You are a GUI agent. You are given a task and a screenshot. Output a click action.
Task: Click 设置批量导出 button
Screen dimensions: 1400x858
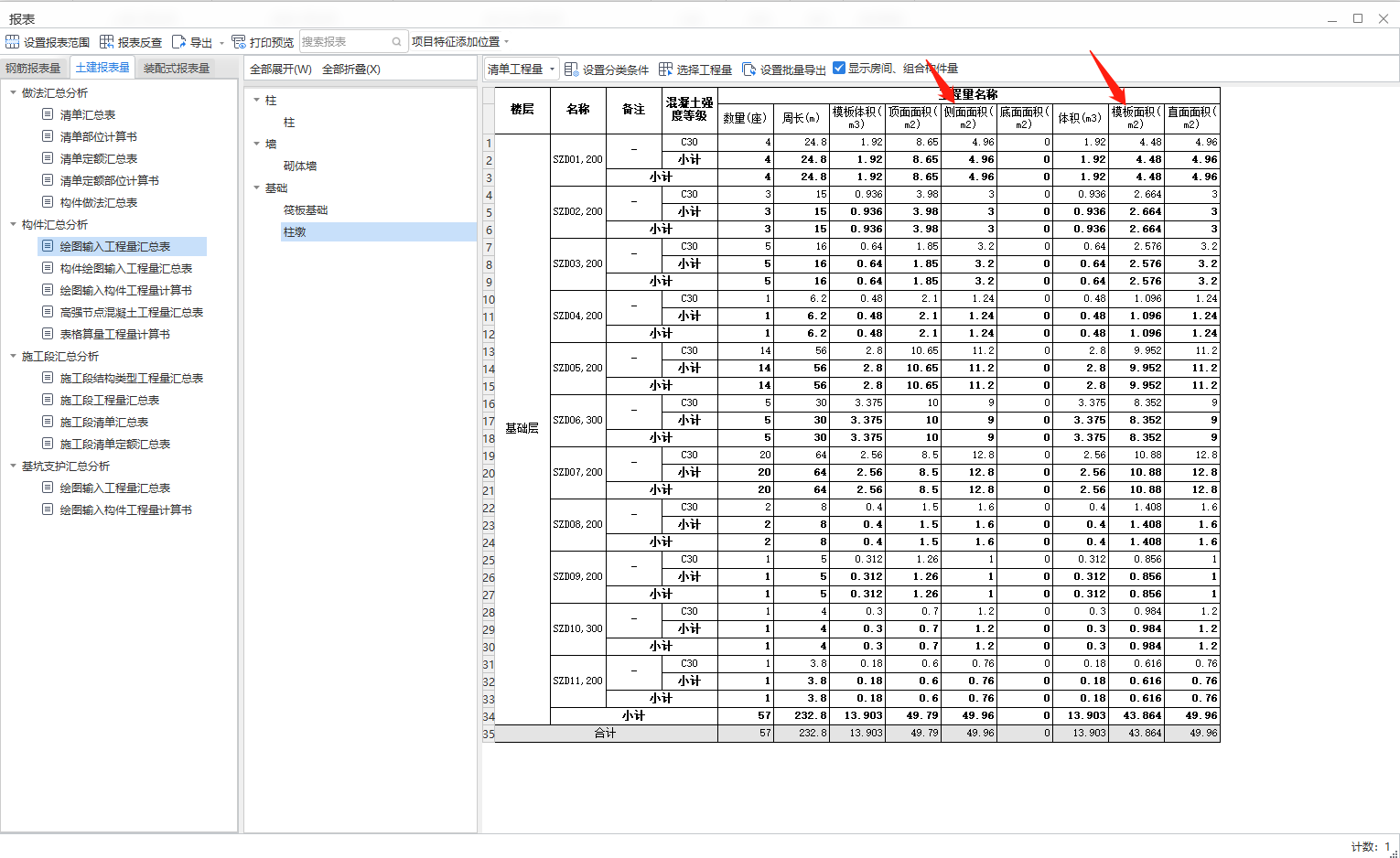point(784,69)
